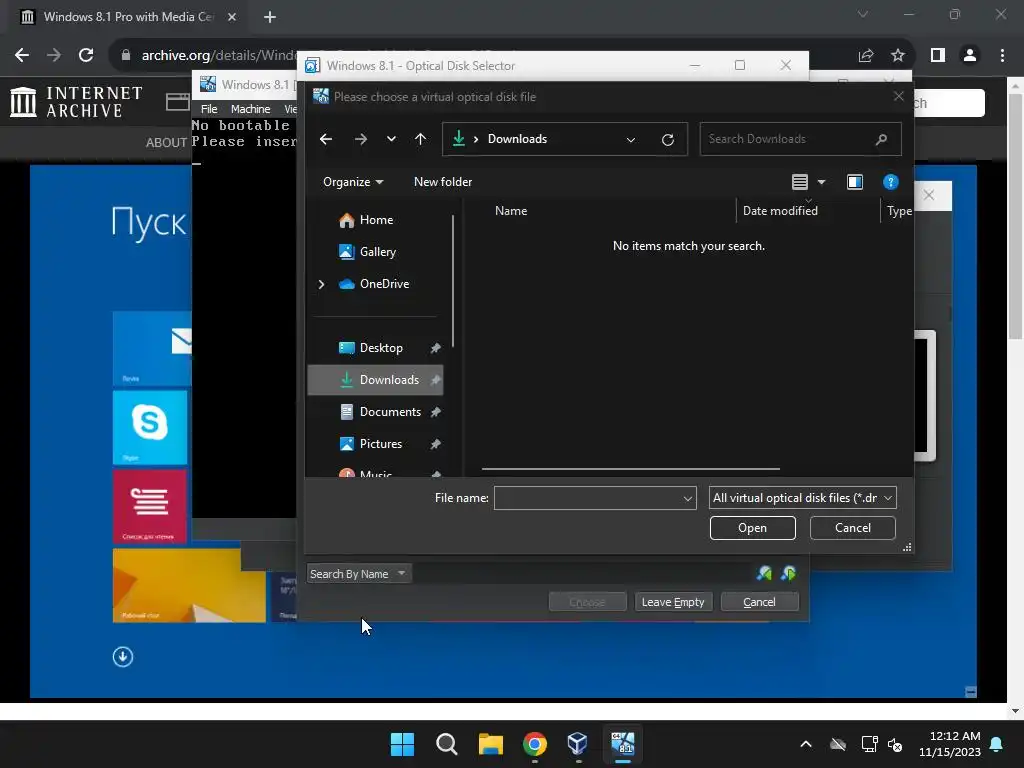Image resolution: width=1024 pixels, height=768 pixels.
Task: Expand the address bar path history dropdown
Action: click(631, 139)
